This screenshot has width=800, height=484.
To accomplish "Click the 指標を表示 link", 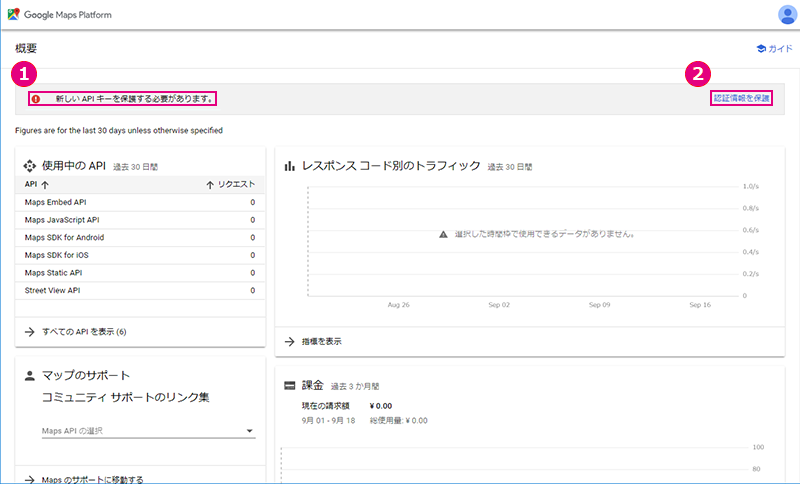I will [x=321, y=342].
